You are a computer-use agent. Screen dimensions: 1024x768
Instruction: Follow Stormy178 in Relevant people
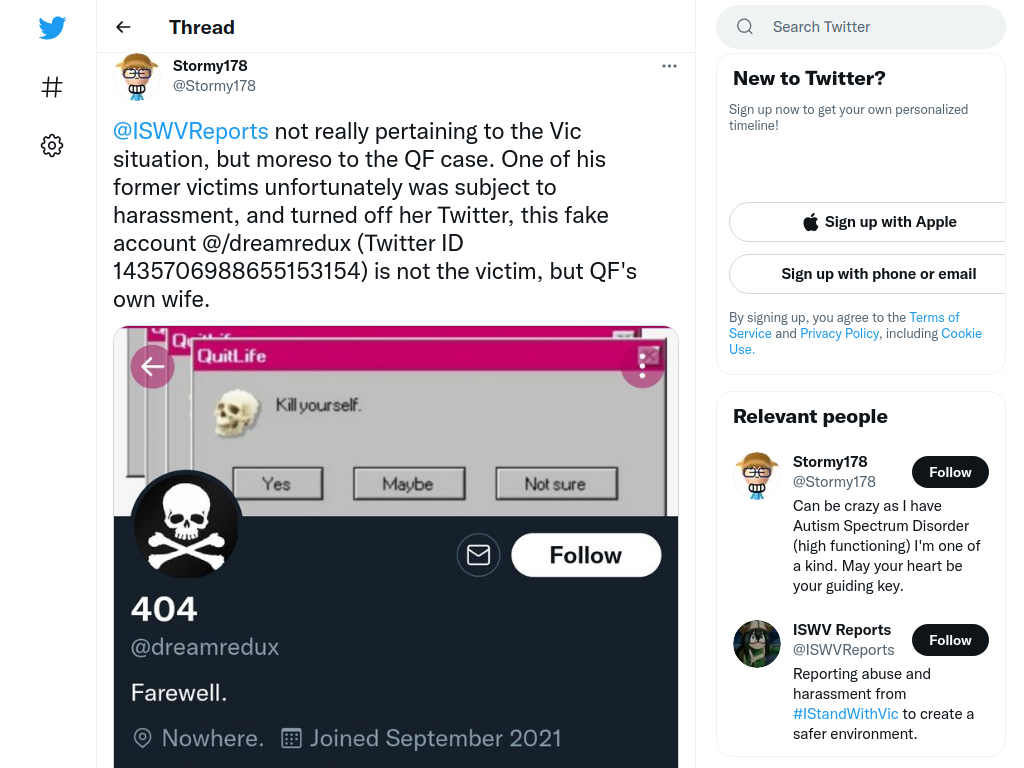[950, 472]
